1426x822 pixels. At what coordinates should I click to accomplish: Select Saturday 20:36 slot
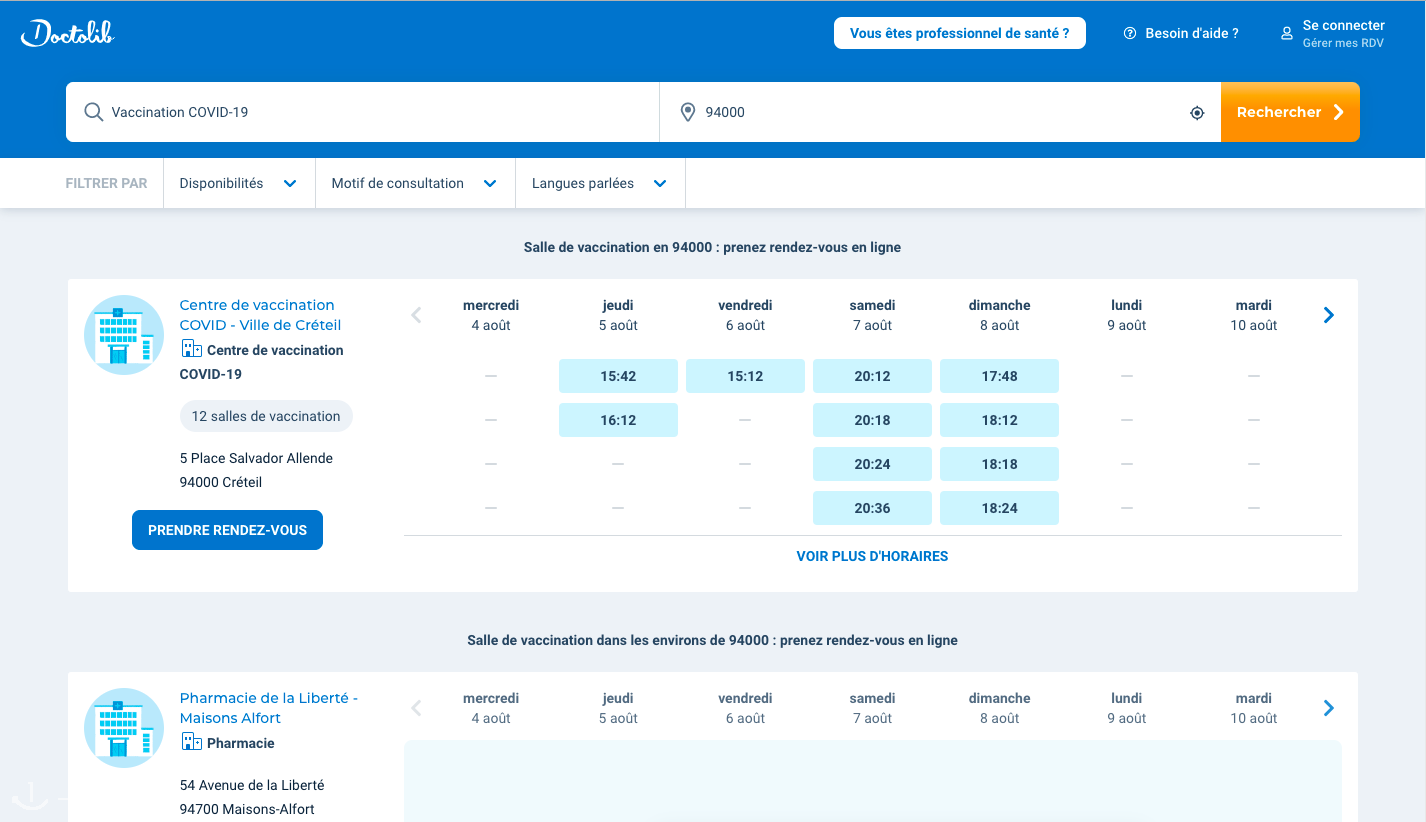tap(872, 508)
